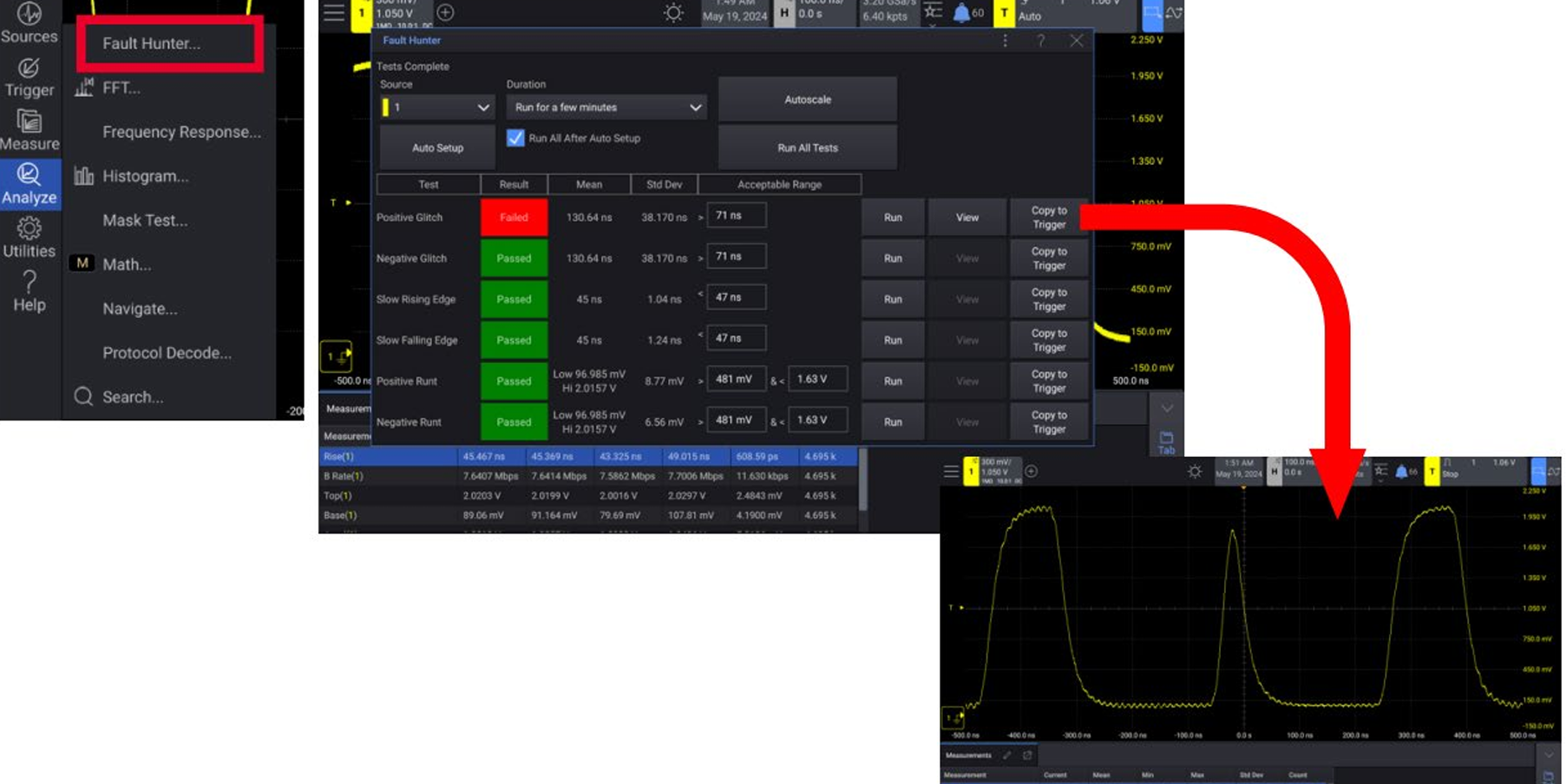Click the add channel plus icon
The height and width of the screenshot is (784, 1566).
click(445, 12)
